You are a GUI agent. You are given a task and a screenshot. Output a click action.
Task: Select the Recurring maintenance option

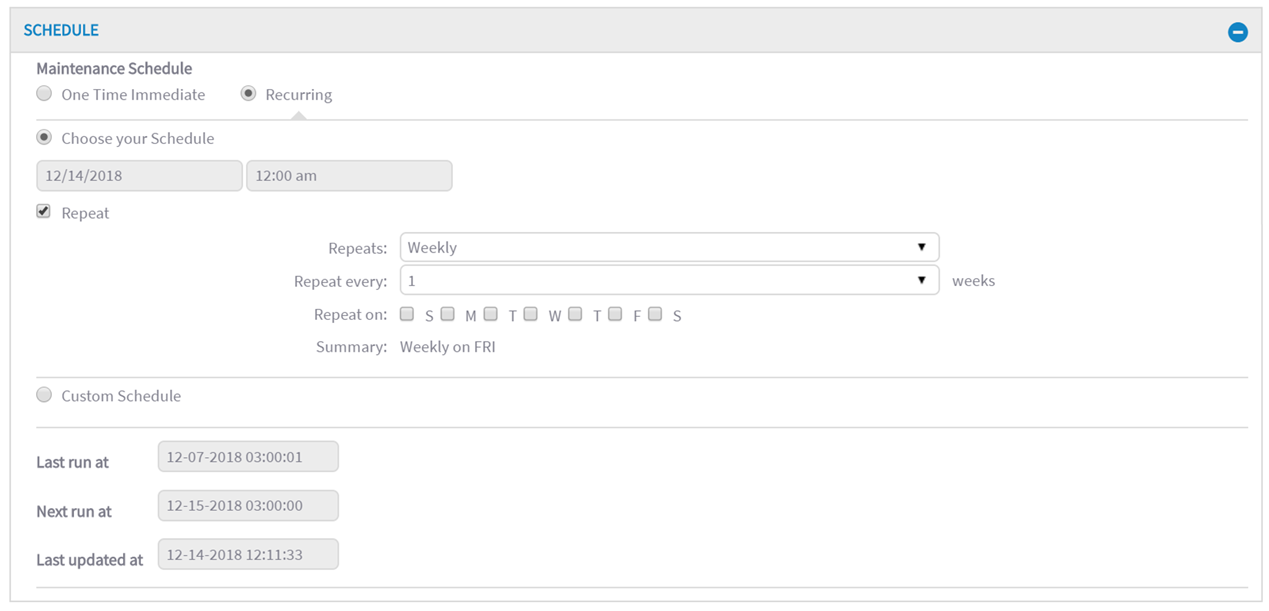(249, 94)
